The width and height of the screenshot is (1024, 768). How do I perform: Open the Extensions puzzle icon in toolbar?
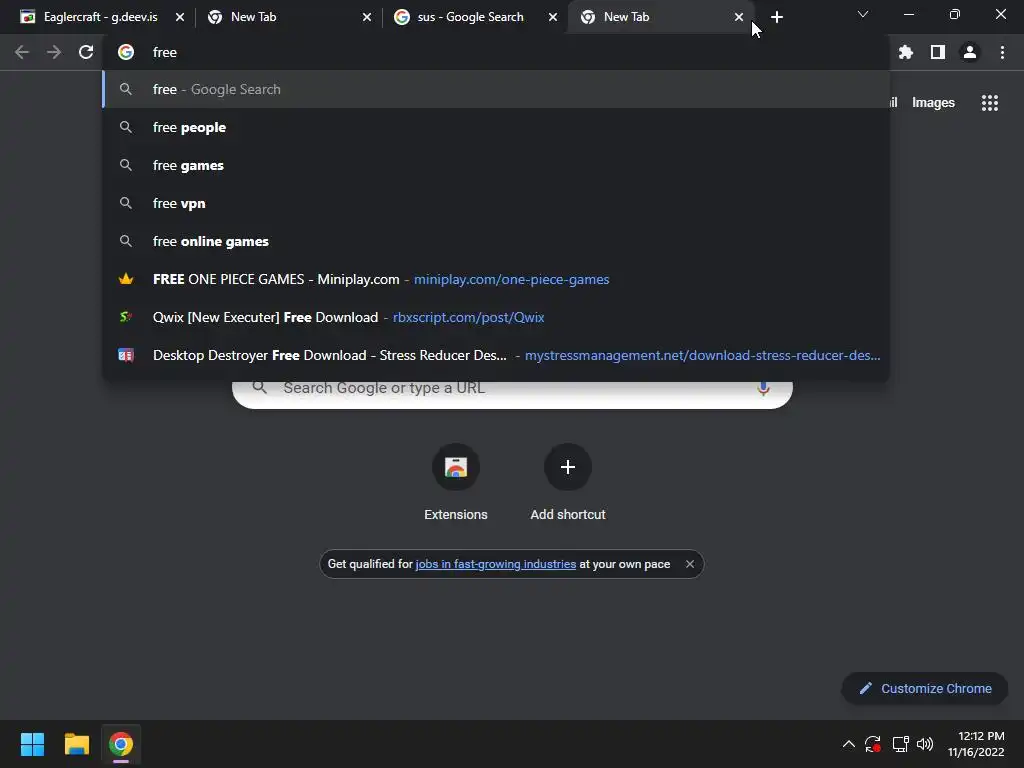(905, 52)
